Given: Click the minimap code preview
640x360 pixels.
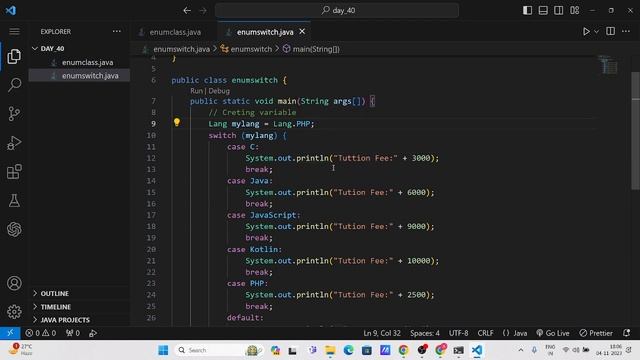Looking at the screenshot, I should (x=609, y=65).
